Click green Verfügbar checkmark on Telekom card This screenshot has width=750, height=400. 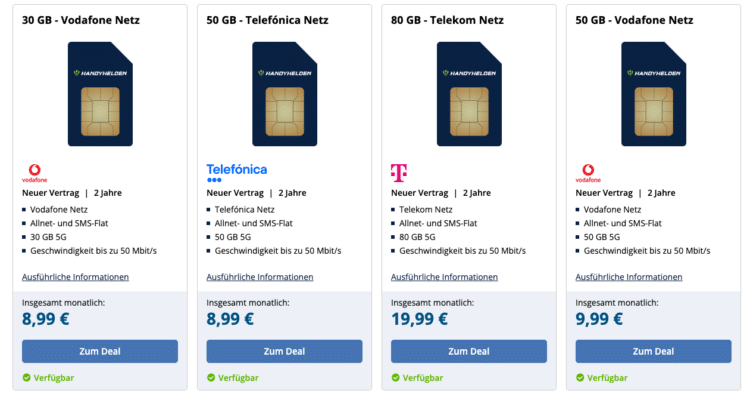coord(396,378)
